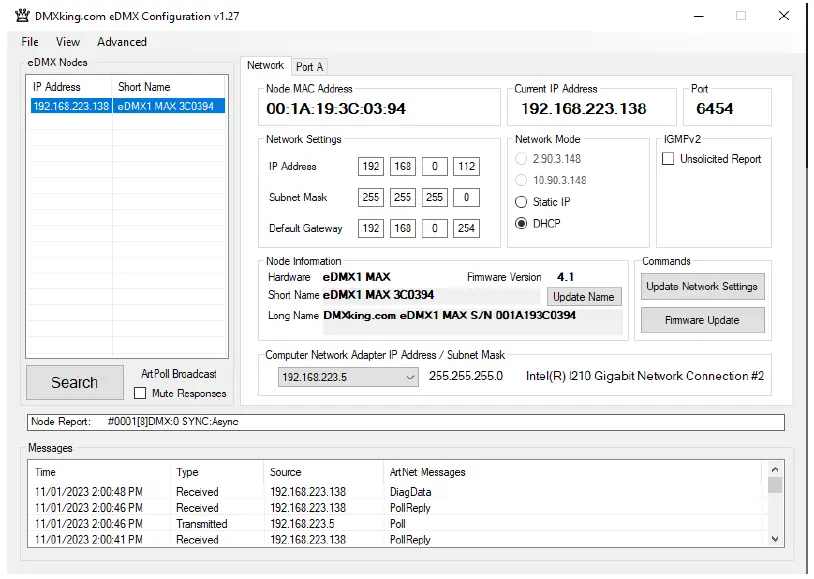
Task: Click the first IP Address octet field
Action: [x=371, y=167]
